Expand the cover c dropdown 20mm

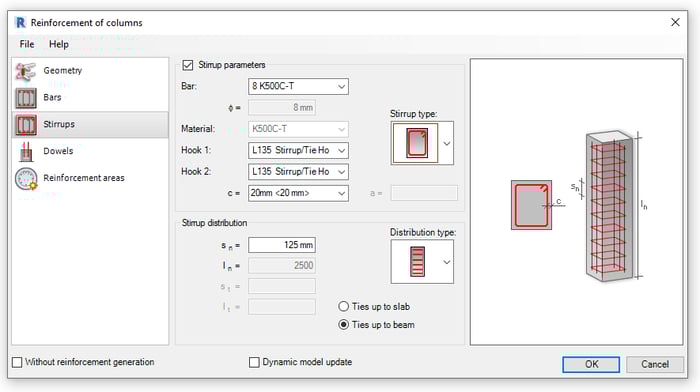298,193
